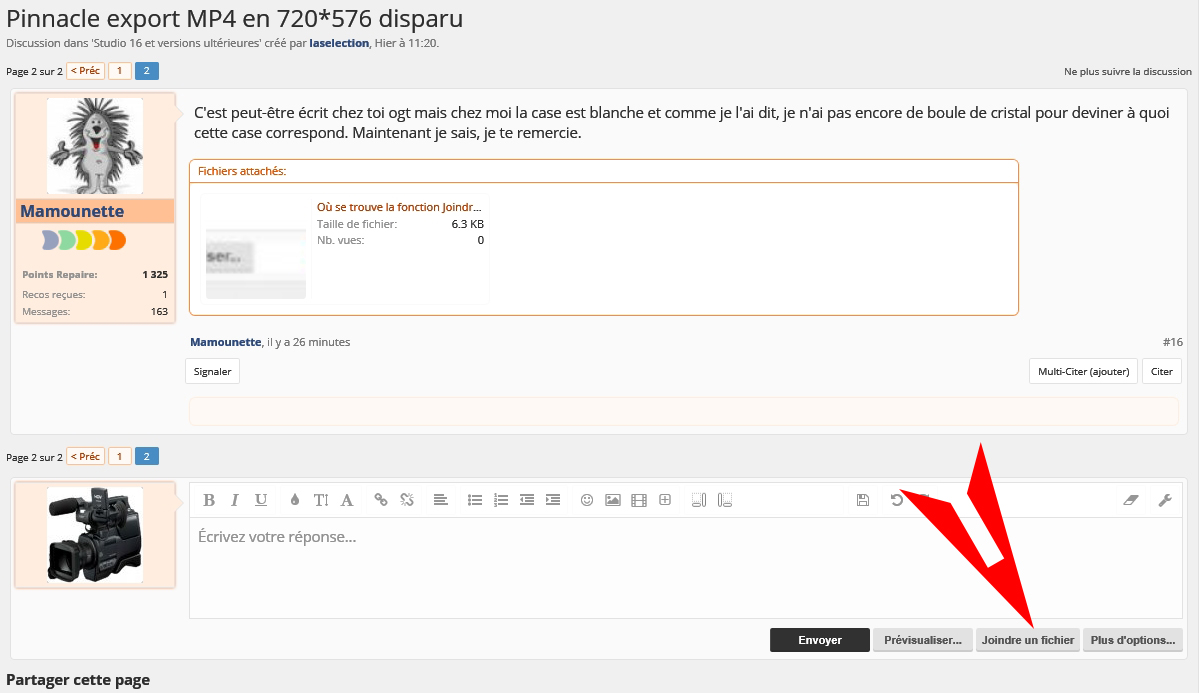Open Mamounette's username in the user panel
This screenshot has height=693, width=1199.
tap(72, 211)
